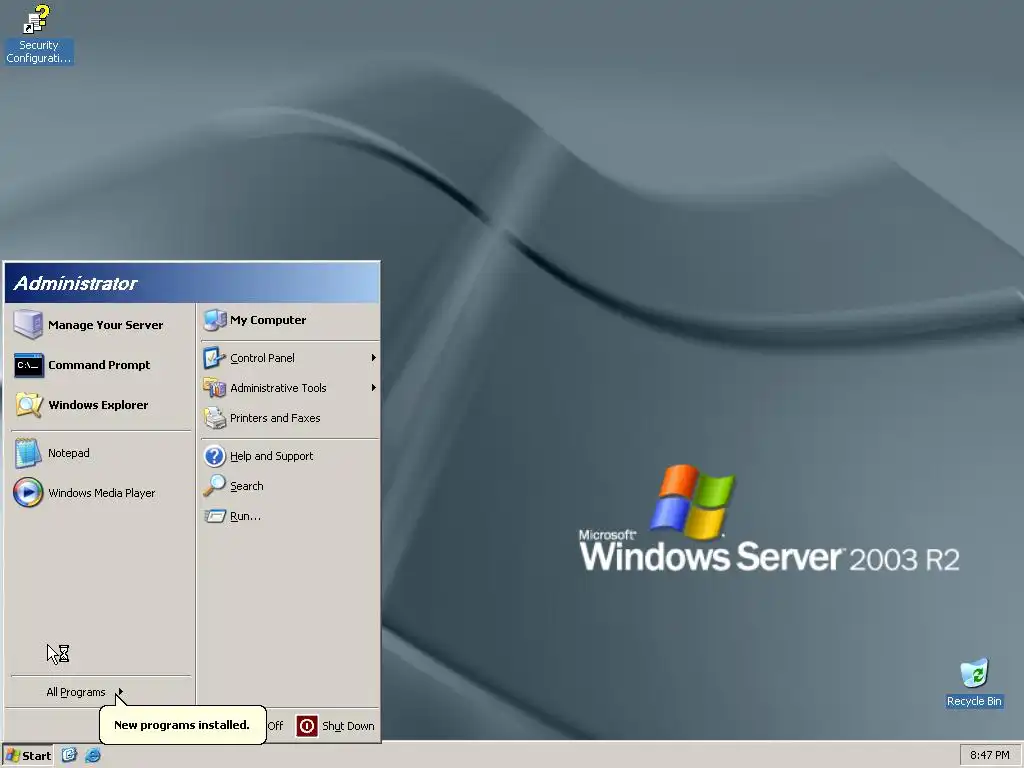Click the Start button
The image size is (1024, 768).
point(27,756)
